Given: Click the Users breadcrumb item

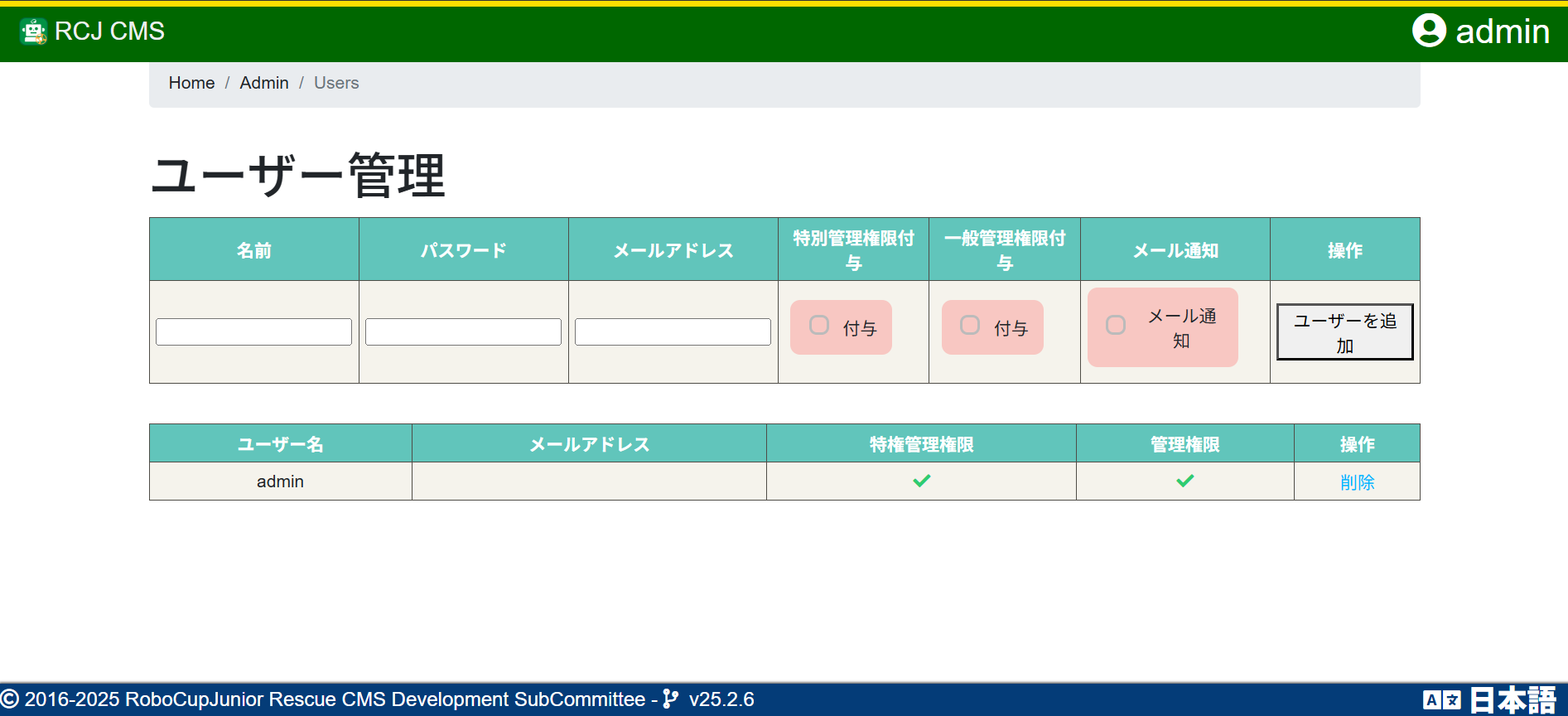Looking at the screenshot, I should [336, 83].
